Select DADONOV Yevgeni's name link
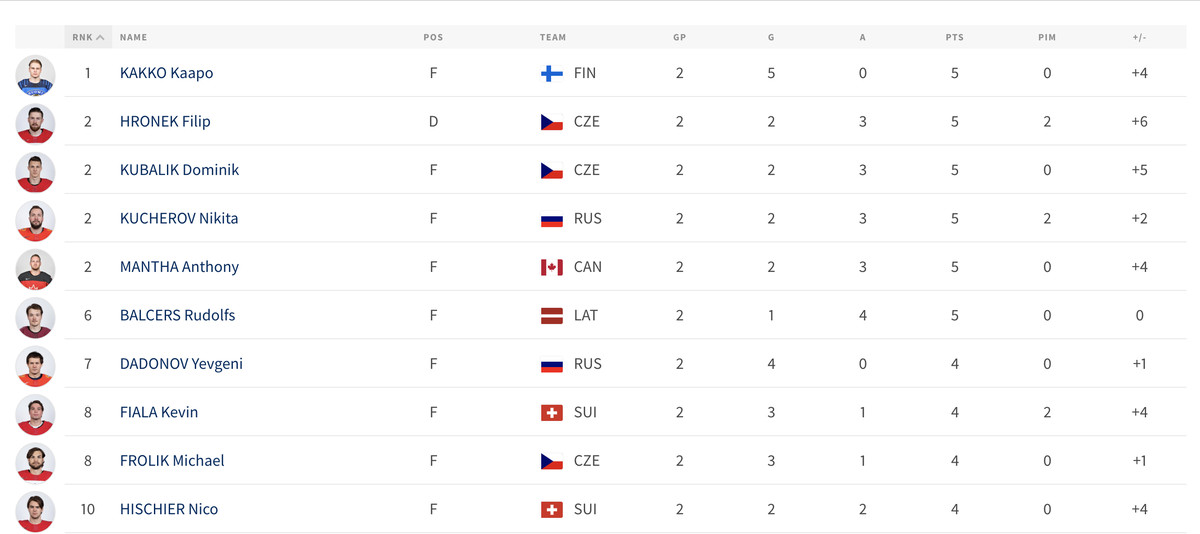The width and height of the screenshot is (1200, 534). click(x=181, y=364)
